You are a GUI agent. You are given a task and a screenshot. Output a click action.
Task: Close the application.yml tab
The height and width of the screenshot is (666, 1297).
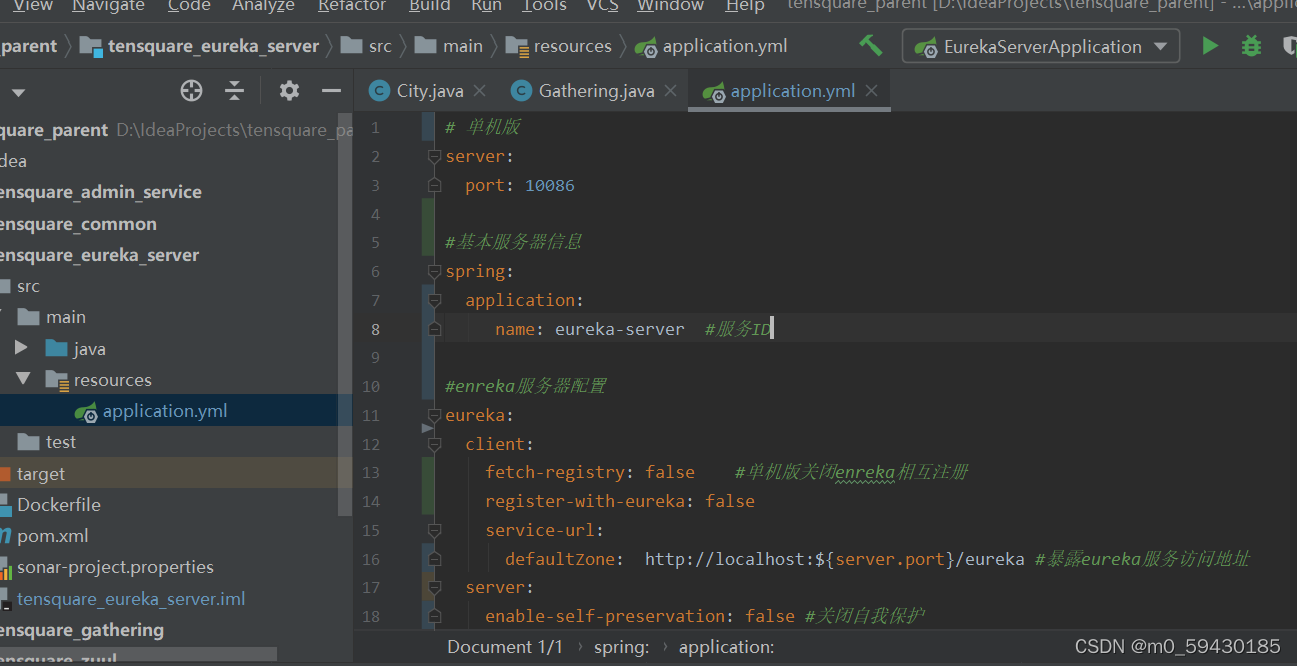pos(872,91)
